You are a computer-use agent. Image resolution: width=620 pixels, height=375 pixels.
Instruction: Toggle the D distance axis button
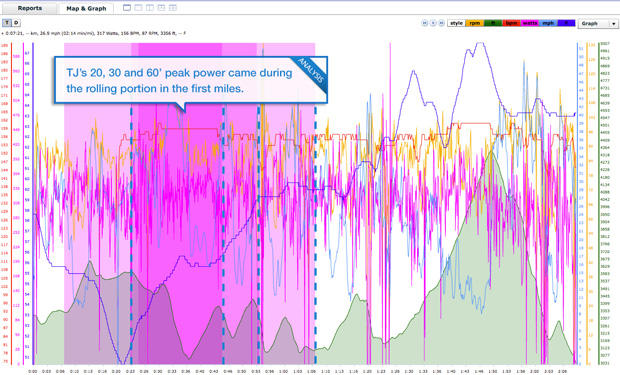[x=16, y=23]
